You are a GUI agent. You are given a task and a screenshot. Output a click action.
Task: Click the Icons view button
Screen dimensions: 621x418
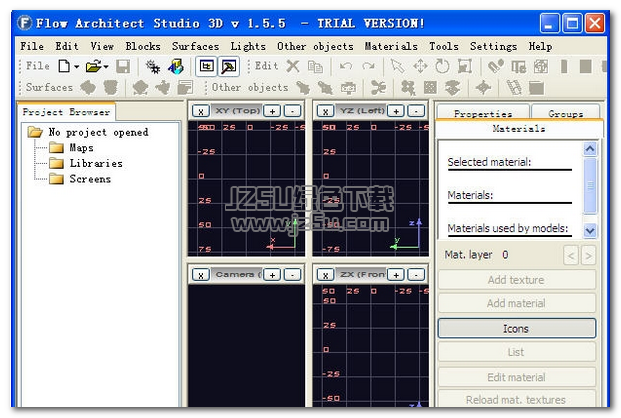pyautogui.click(x=516, y=328)
